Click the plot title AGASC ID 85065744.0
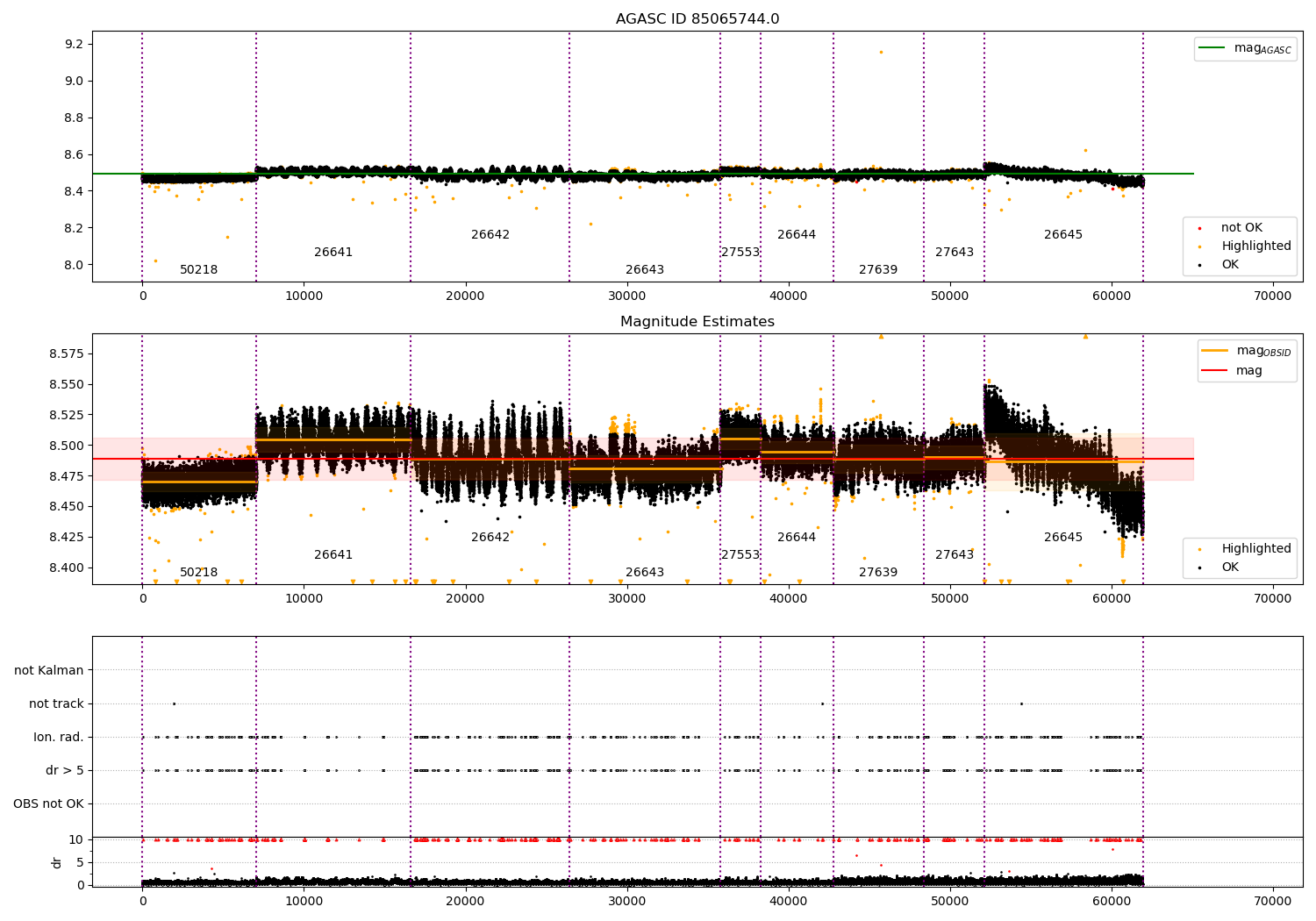Viewport: 1316px width, 921px height. pos(697,19)
